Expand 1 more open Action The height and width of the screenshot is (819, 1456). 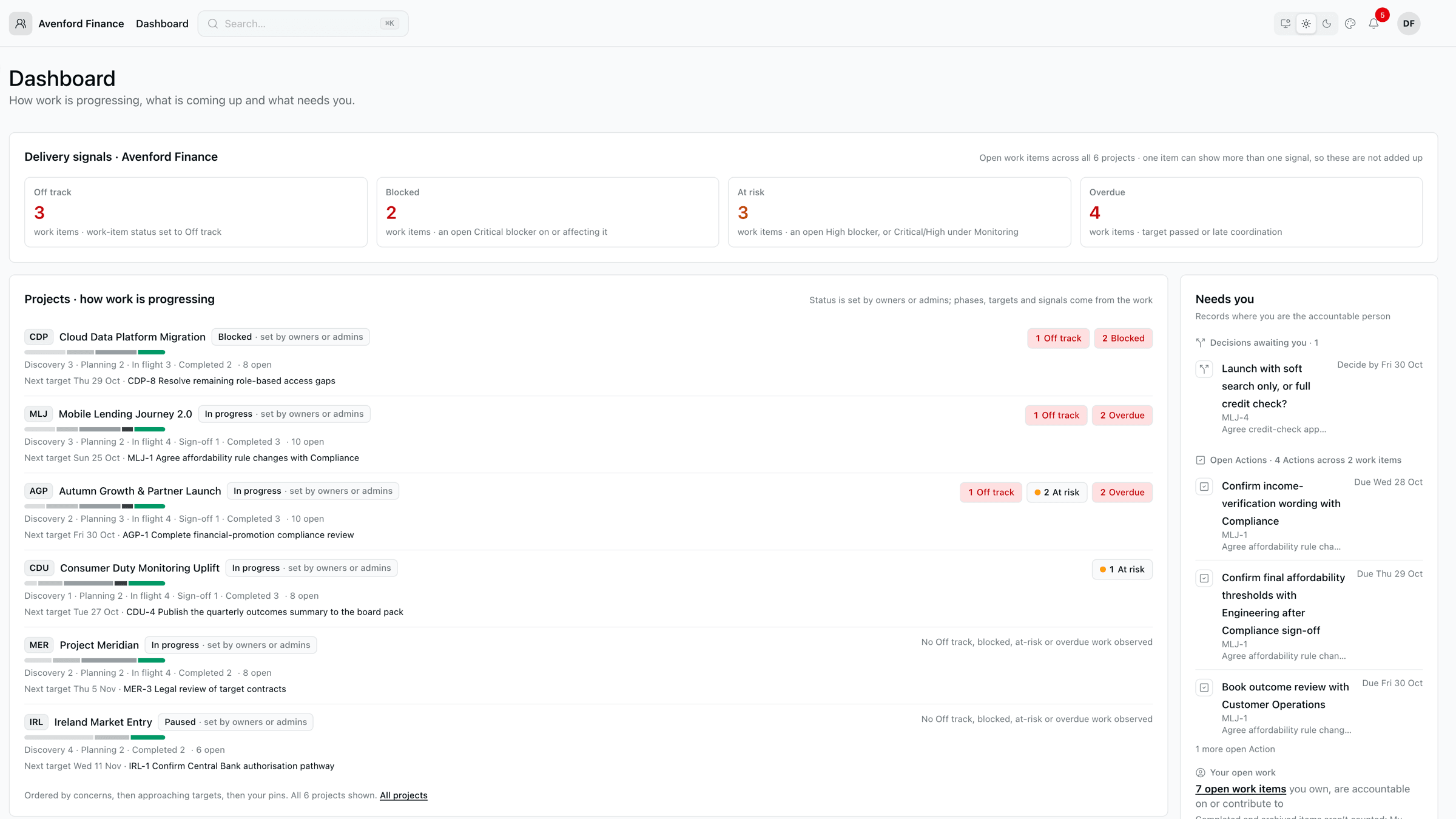point(1235,749)
